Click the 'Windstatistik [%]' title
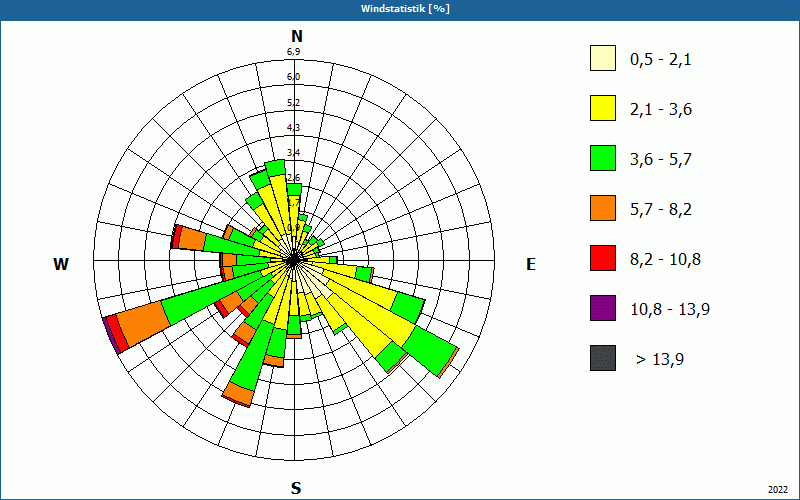This screenshot has height=500, width=800. pyautogui.click(x=405, y=9)
